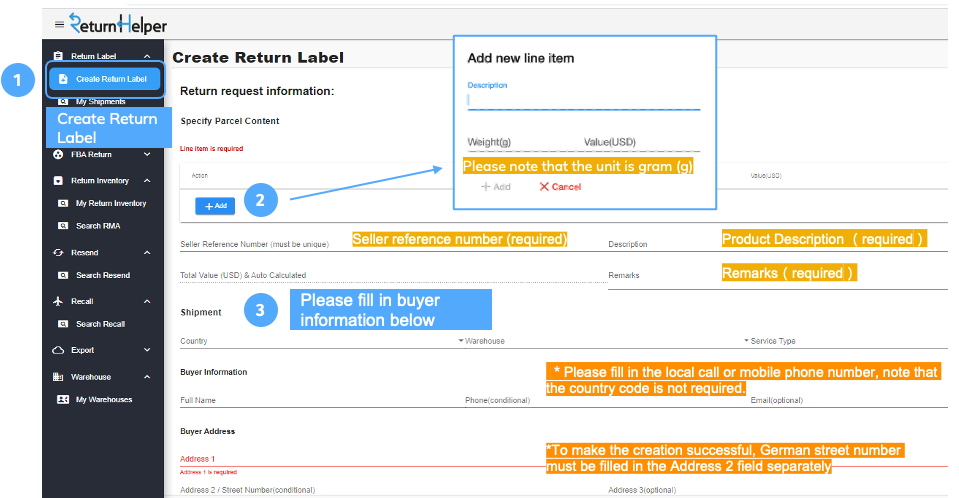Focus the Description field in dialog
Viewport: 959px width, 498px height.
(x=583, y=100)
